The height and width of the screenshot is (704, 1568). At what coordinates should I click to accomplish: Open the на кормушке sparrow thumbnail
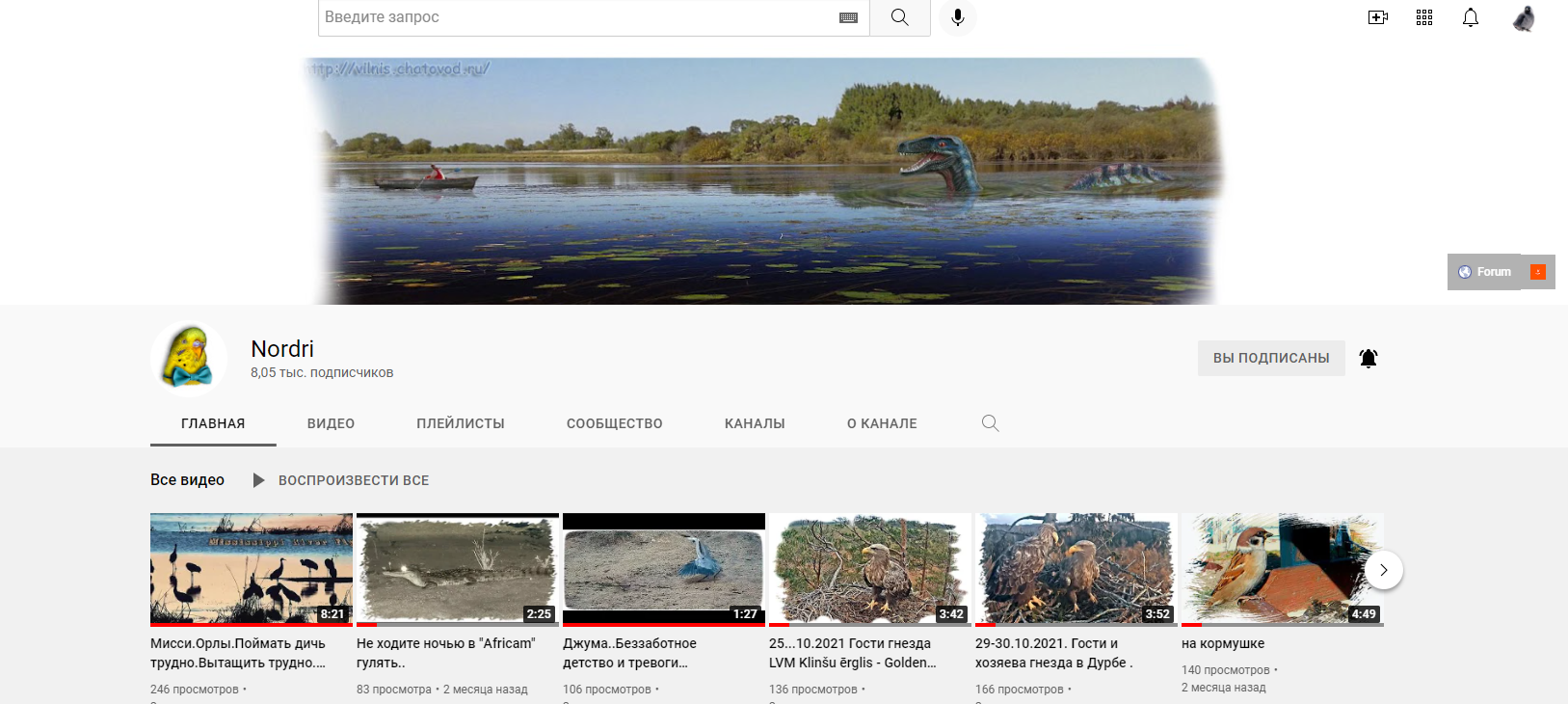(x=1283, y=569)
